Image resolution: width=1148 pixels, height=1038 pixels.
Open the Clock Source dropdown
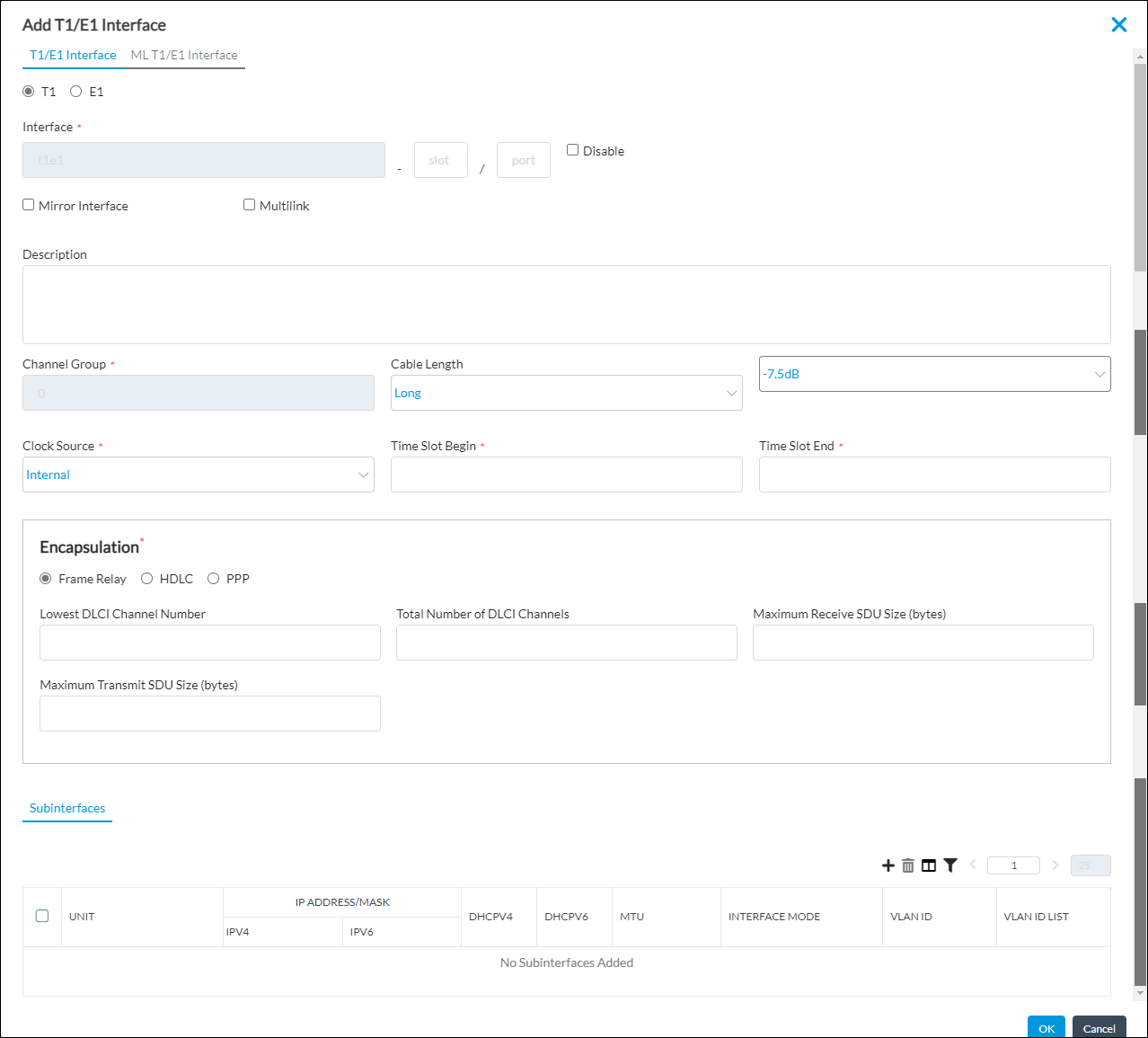(x=198, y=475)
